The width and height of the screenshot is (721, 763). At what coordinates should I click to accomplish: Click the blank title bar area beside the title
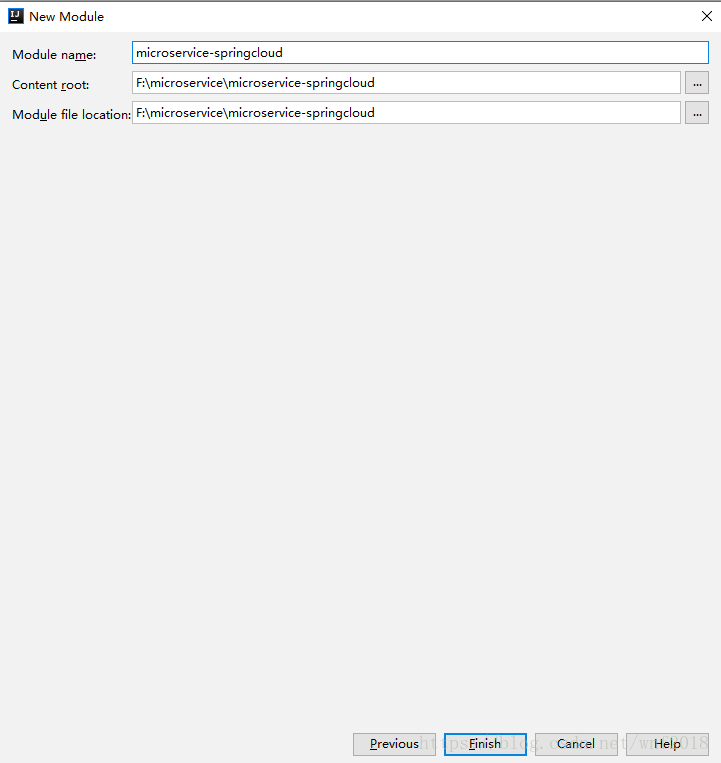click(400, 16)
